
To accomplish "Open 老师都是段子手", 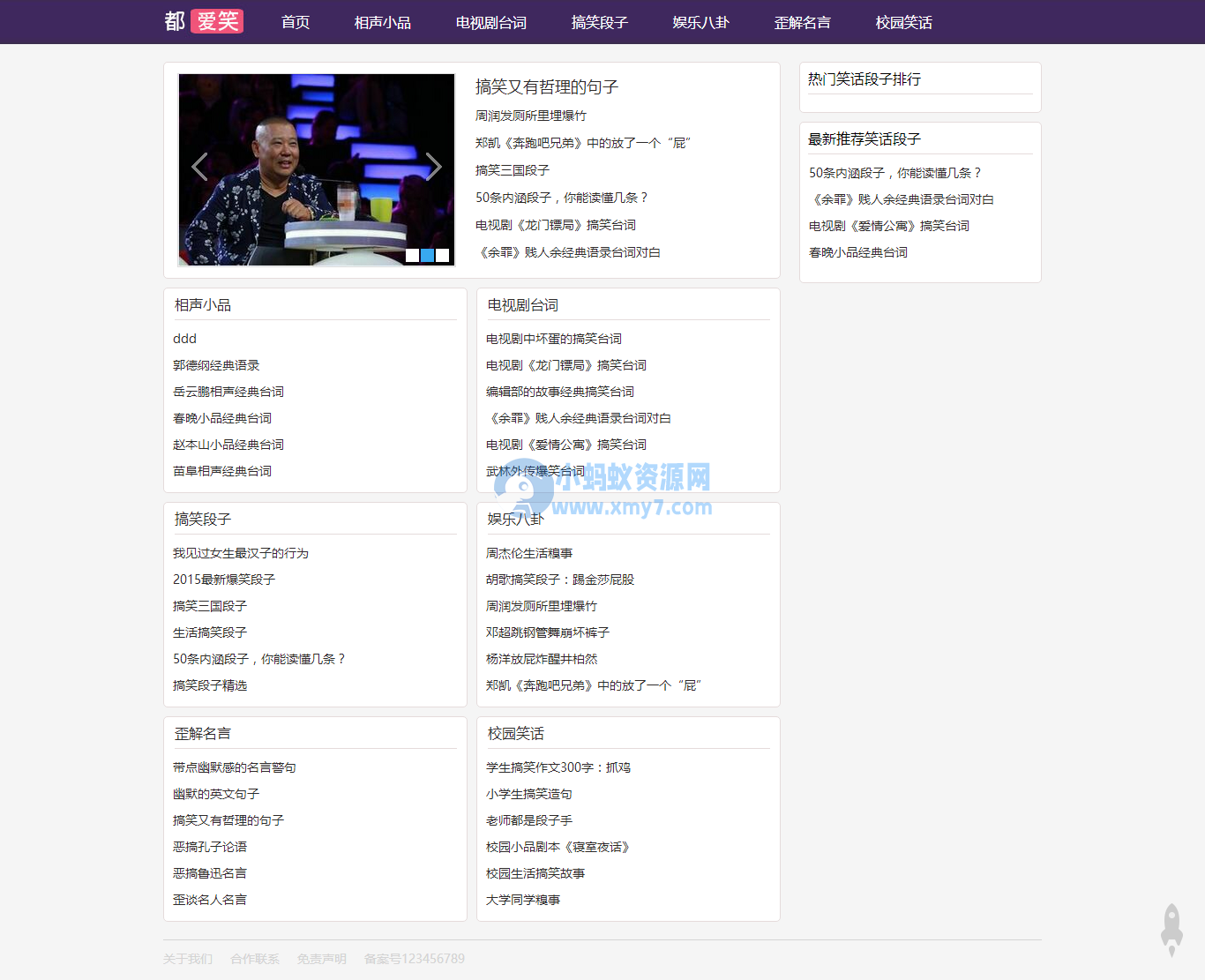I will tap(529, 820).
